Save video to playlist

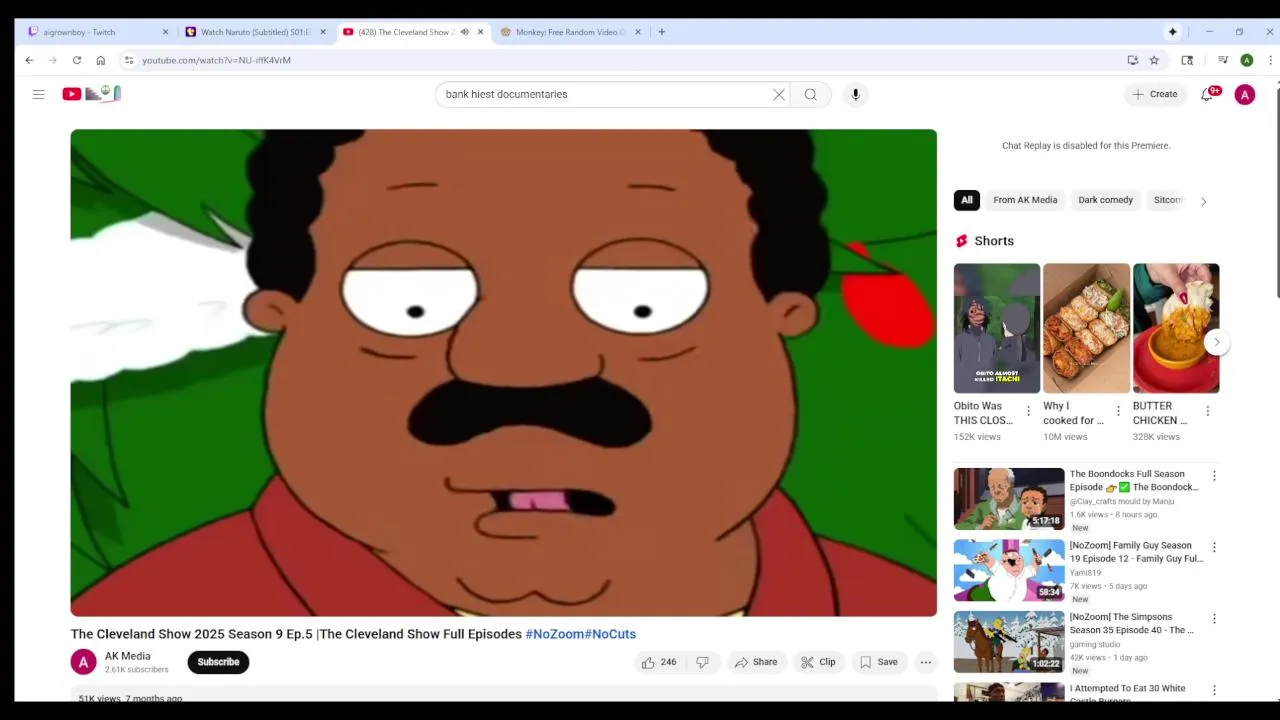click(x=878, y=662)
